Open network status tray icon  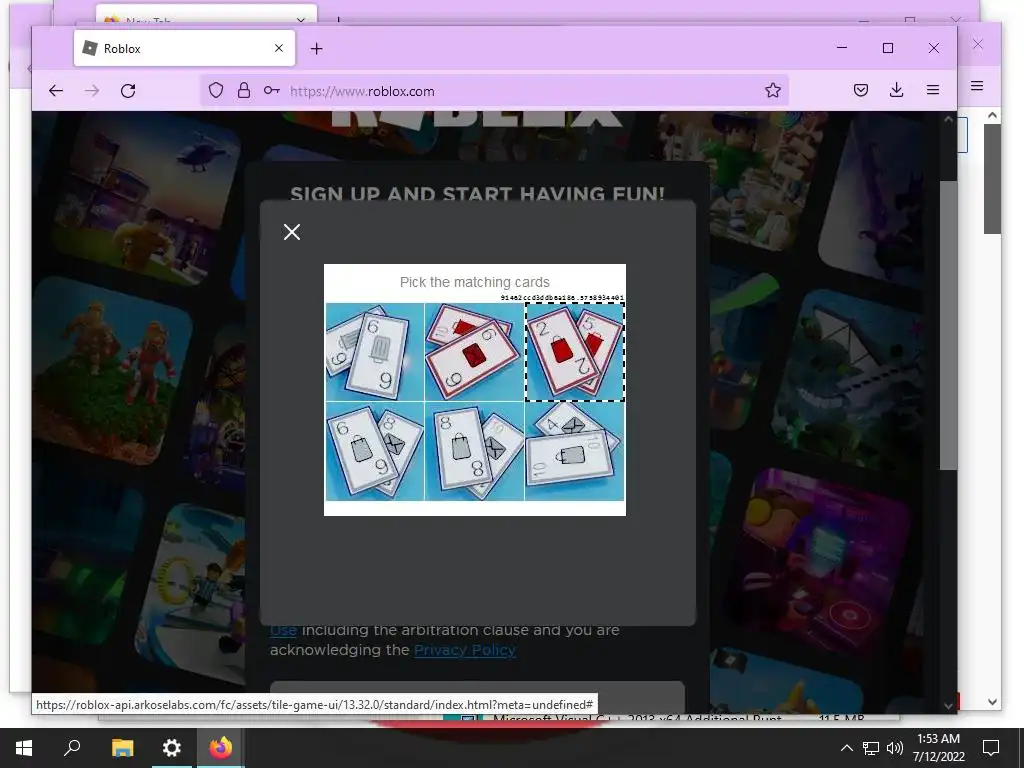[x=871, y=748]
